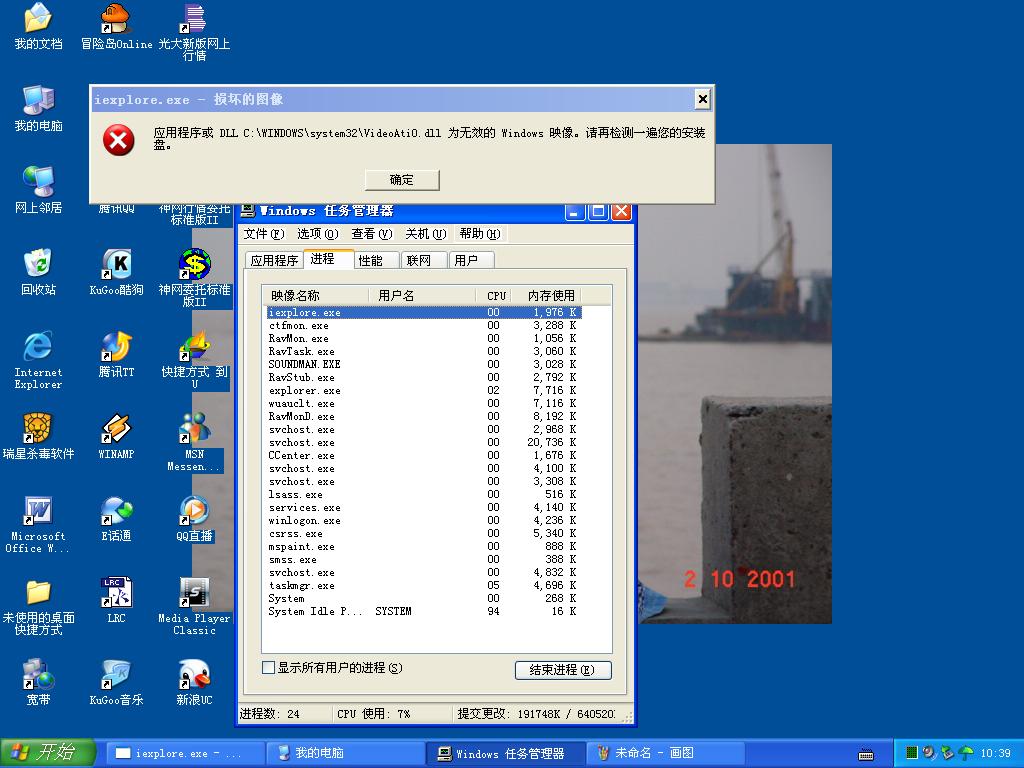Select explorer.exe process row
Image resolution: width=1024 pixels, height=768 pixels.
[x=423, y=391]
